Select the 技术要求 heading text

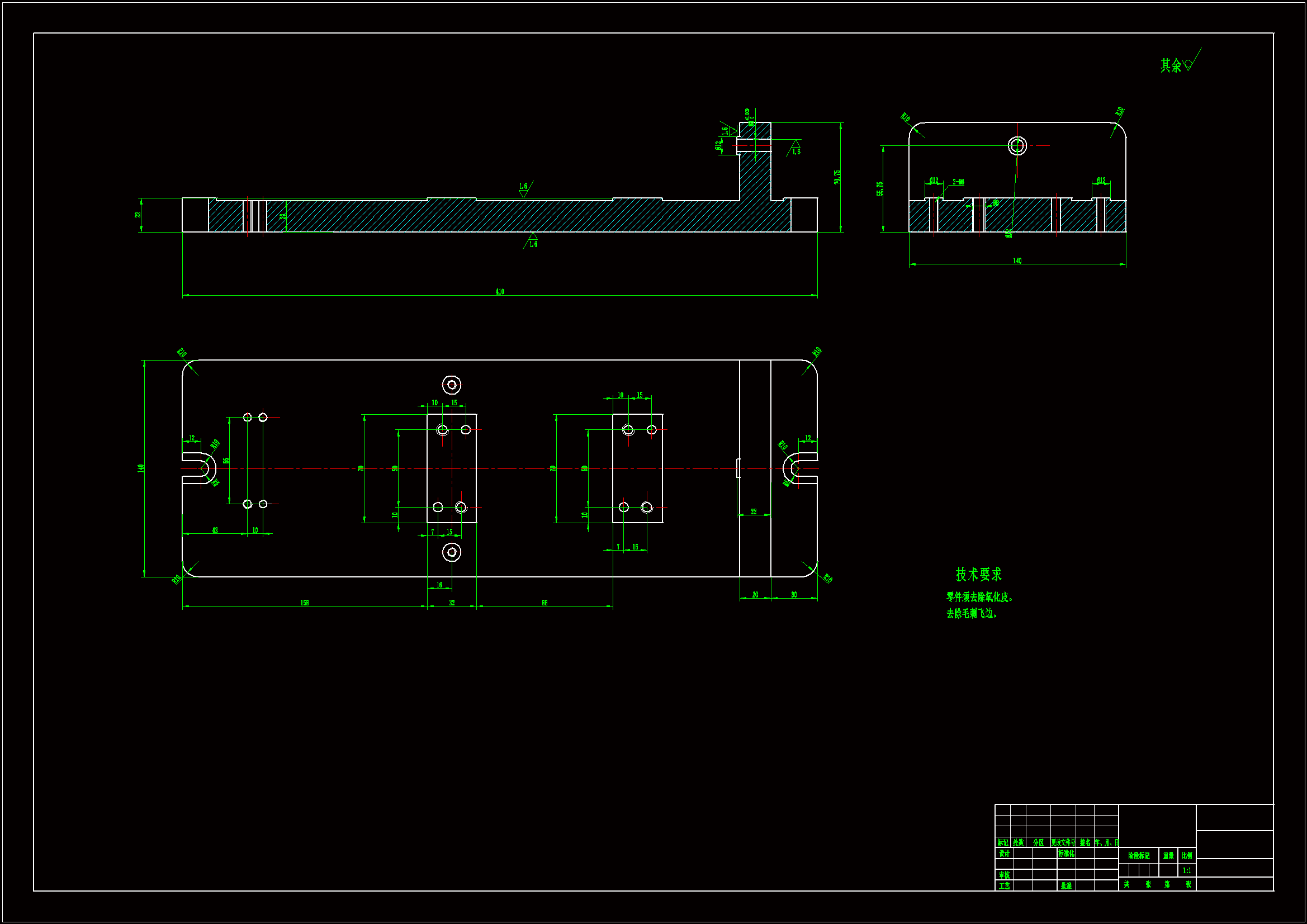978,575
